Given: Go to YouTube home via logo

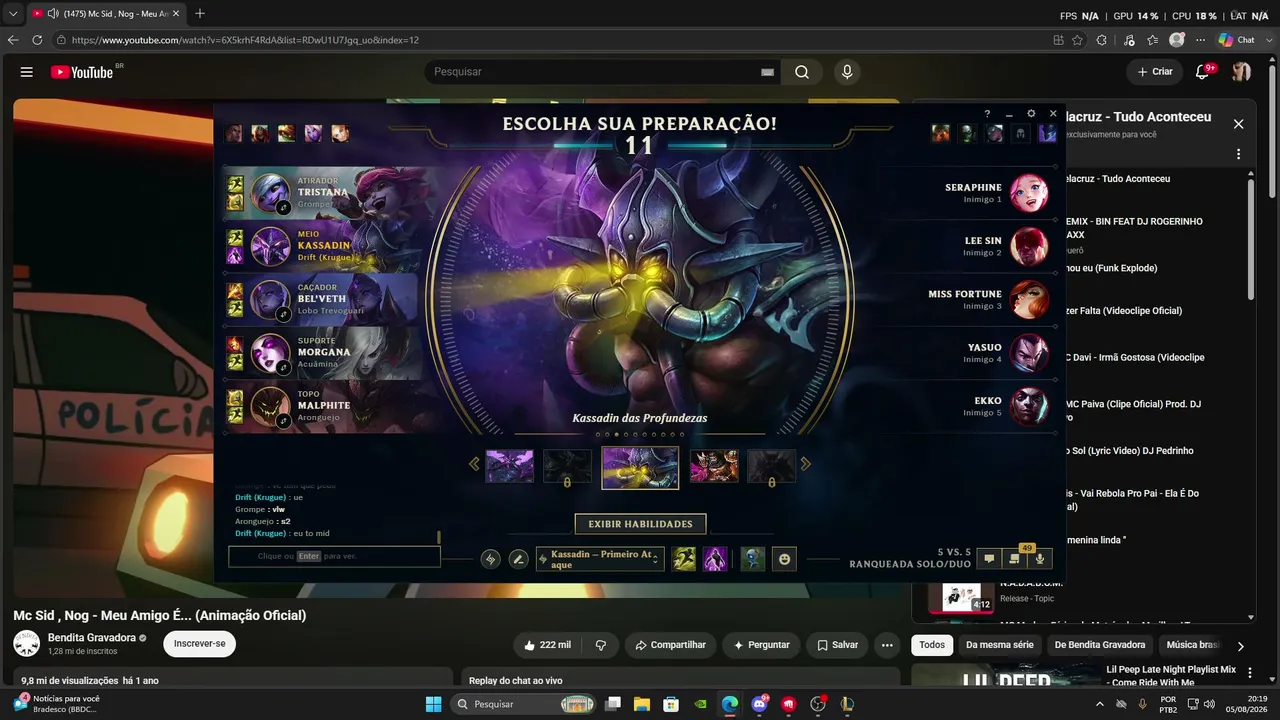Looking at the screenshot, I should [x=82, y=72].
